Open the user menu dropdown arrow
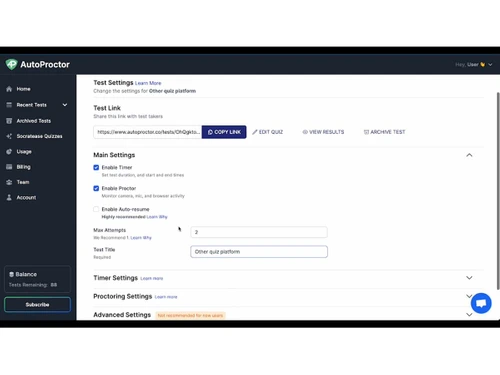 click(x=490, y=65)
